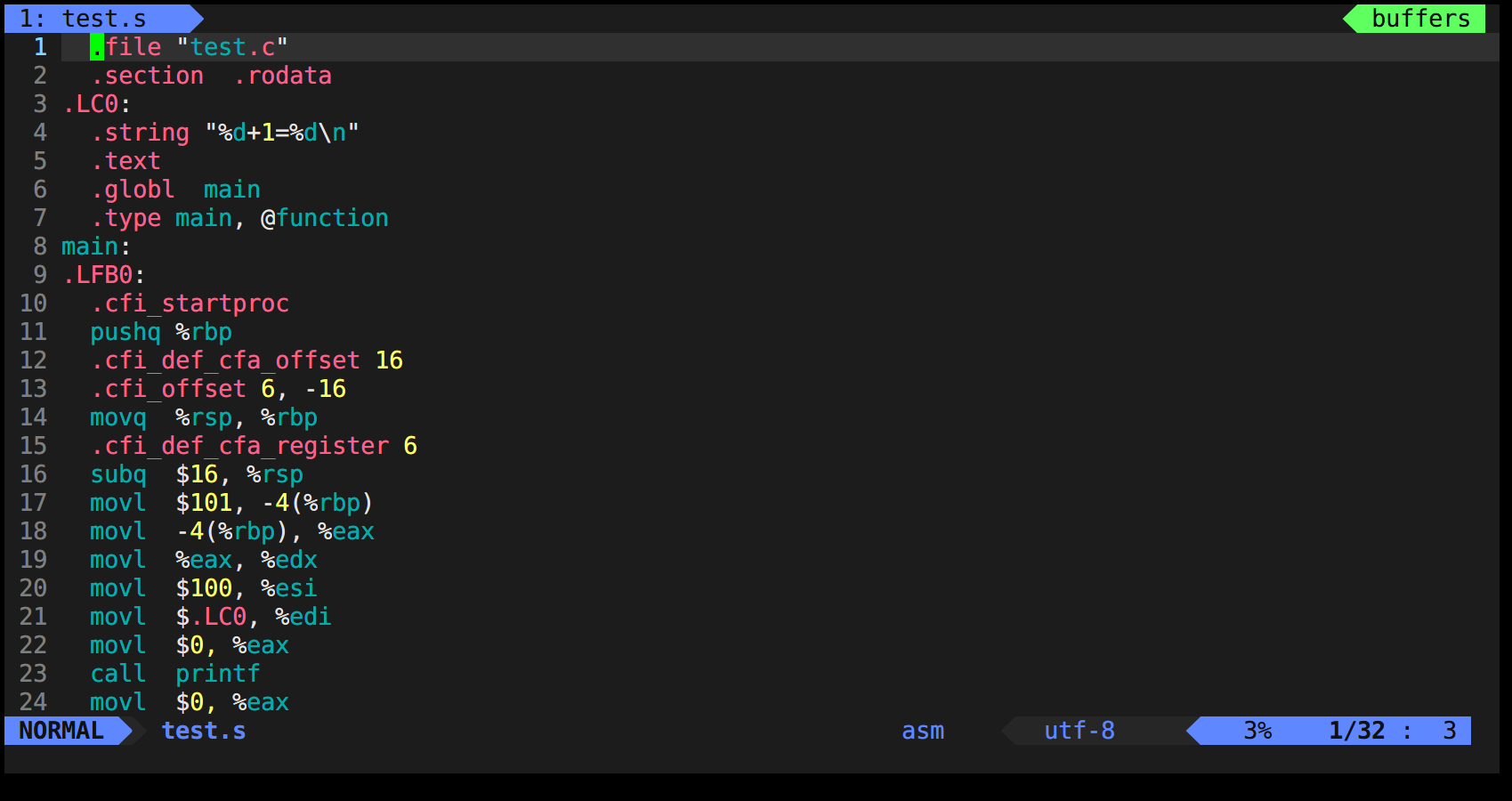Click the green cursor block on line 1
Image resolution: width=1512 pixels, height=801 pixels.
(x=97, y=47)
